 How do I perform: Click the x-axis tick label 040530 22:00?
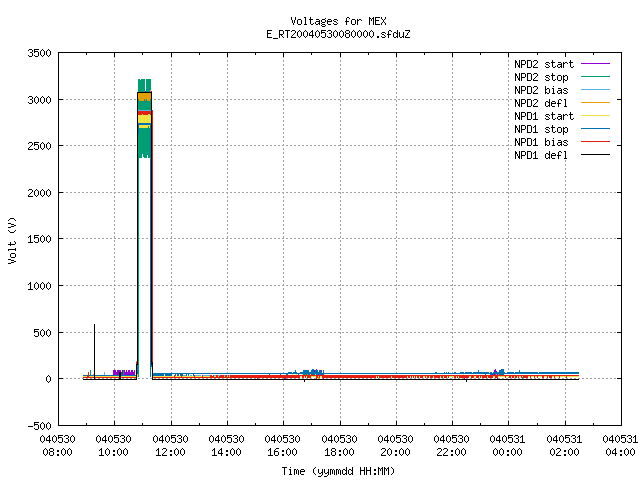(451, 446)
